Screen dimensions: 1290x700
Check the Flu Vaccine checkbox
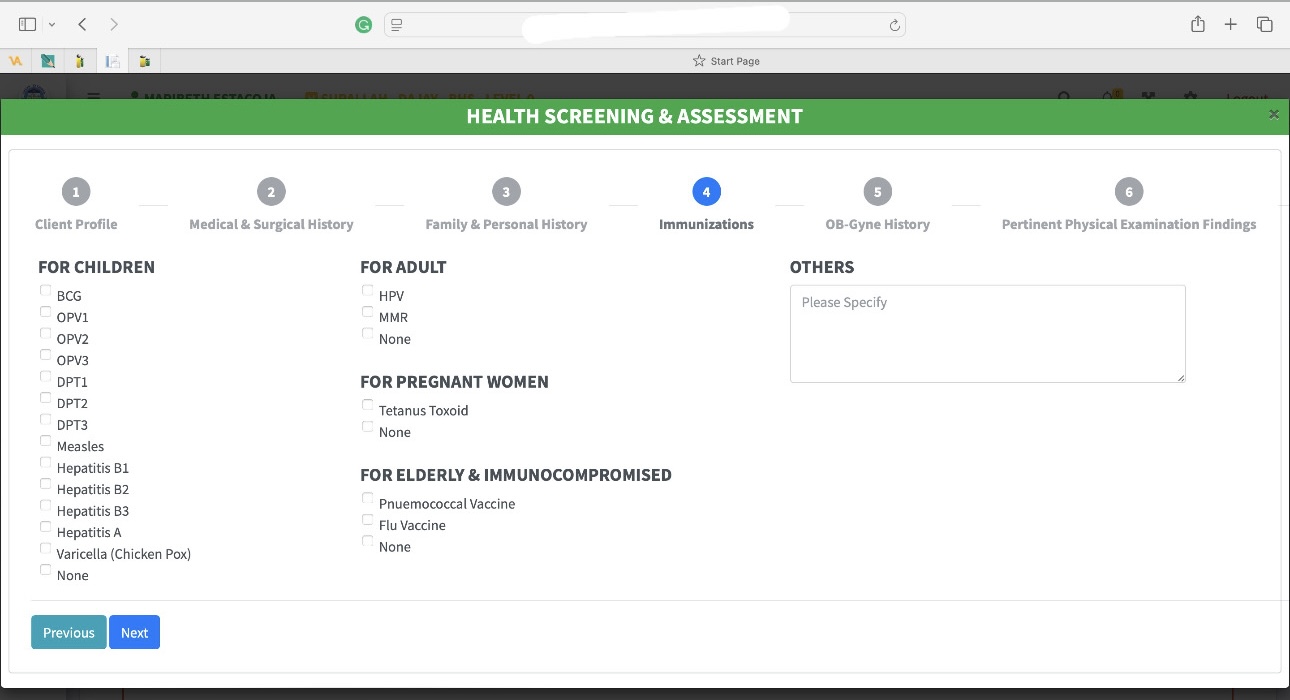point(367,520)
